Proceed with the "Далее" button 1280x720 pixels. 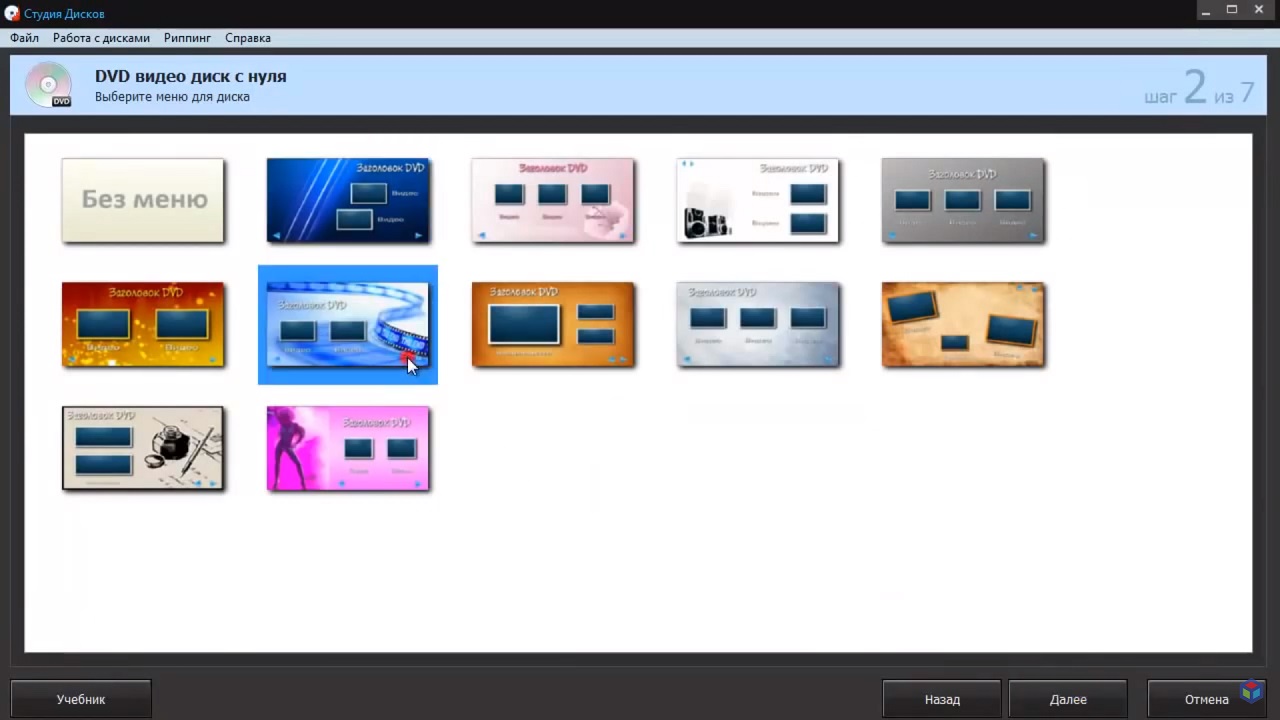(x=1068, y=700)
